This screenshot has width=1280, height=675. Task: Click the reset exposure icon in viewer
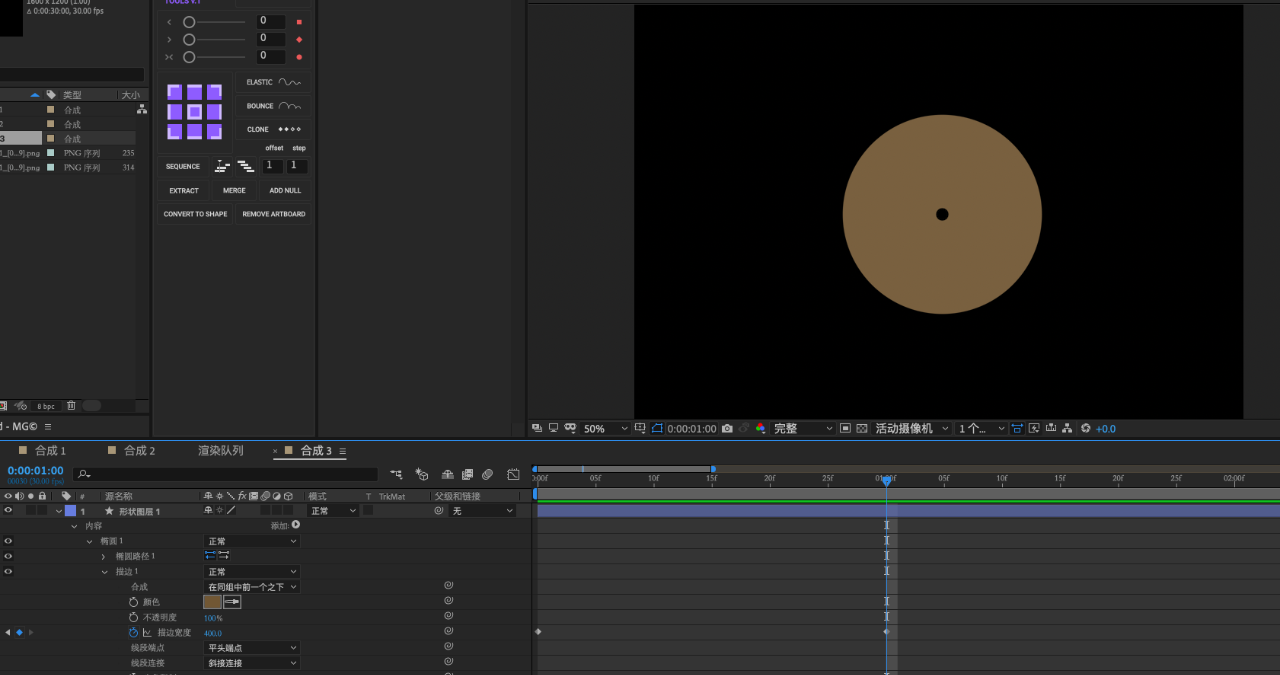coord(1085,428)
